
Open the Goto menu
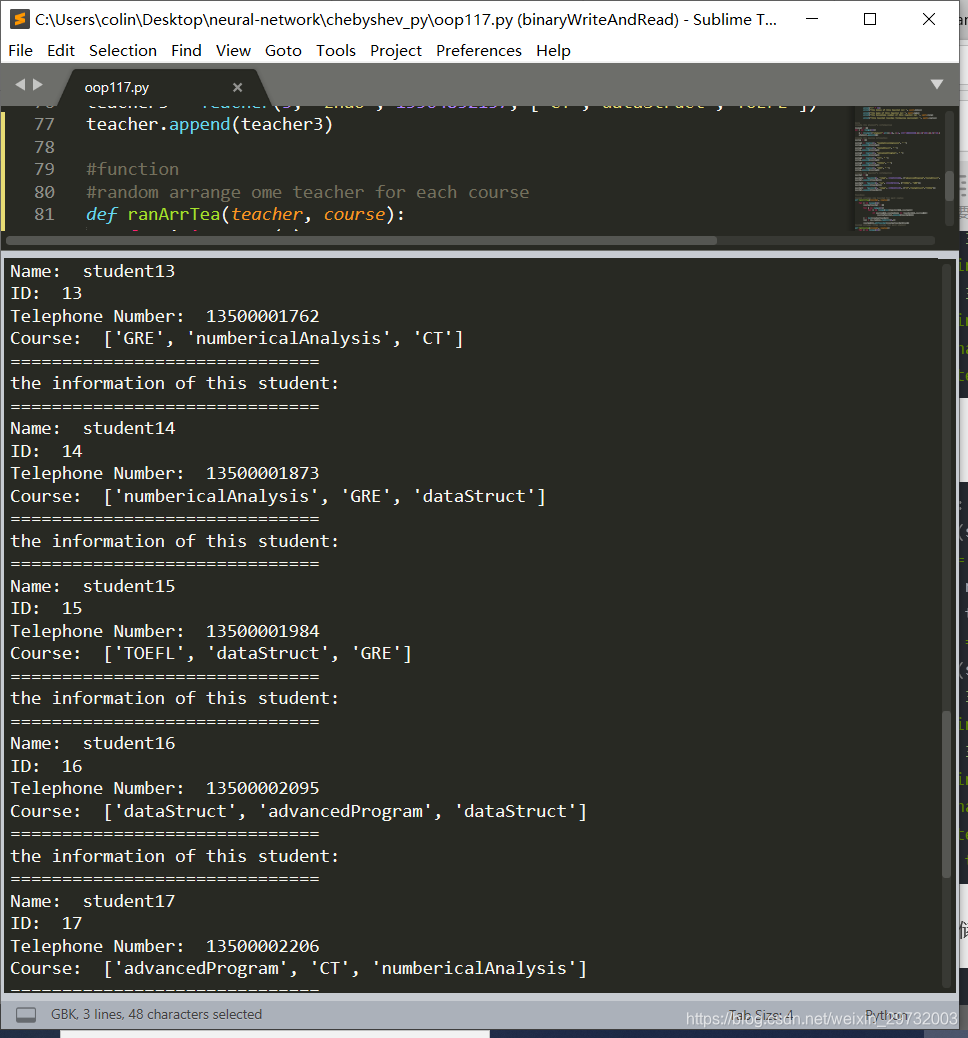[283, 50]
